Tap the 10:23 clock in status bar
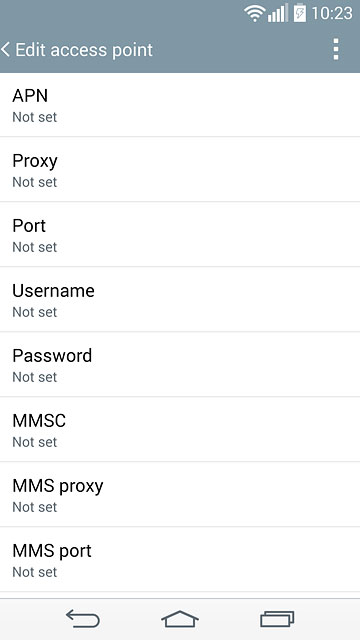 332,13
